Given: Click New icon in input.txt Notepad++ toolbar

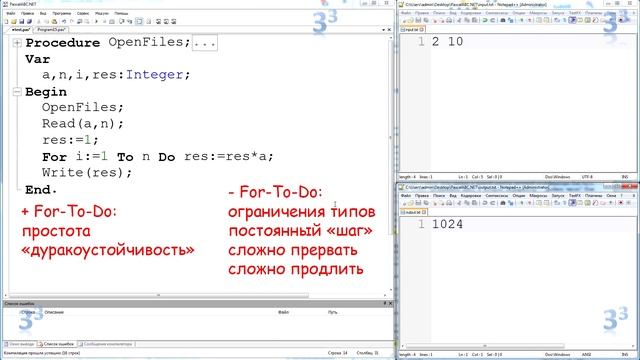Looking at the screenshot, I should 404,20.
